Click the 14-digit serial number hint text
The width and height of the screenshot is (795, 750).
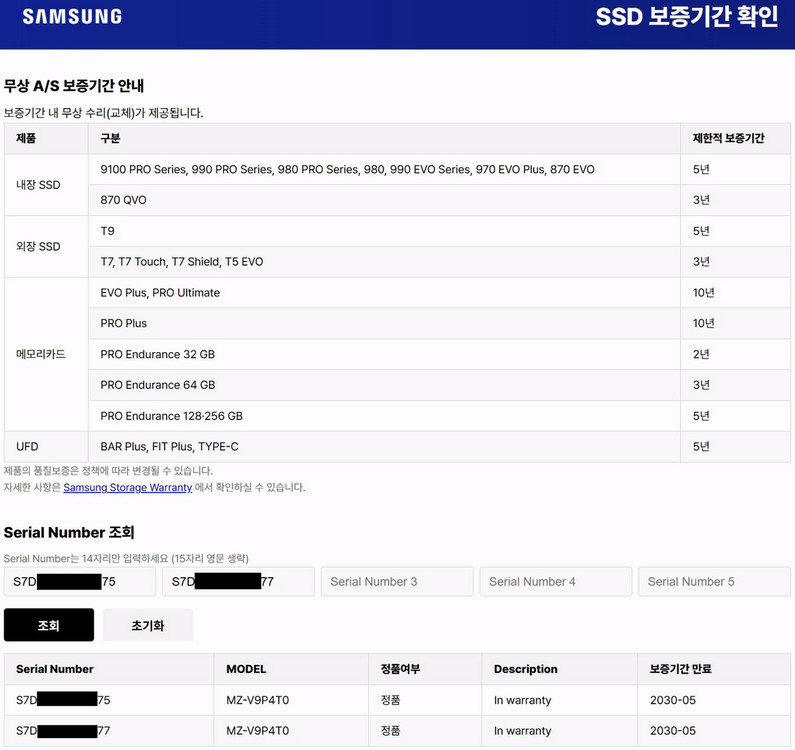click(126, 558)
